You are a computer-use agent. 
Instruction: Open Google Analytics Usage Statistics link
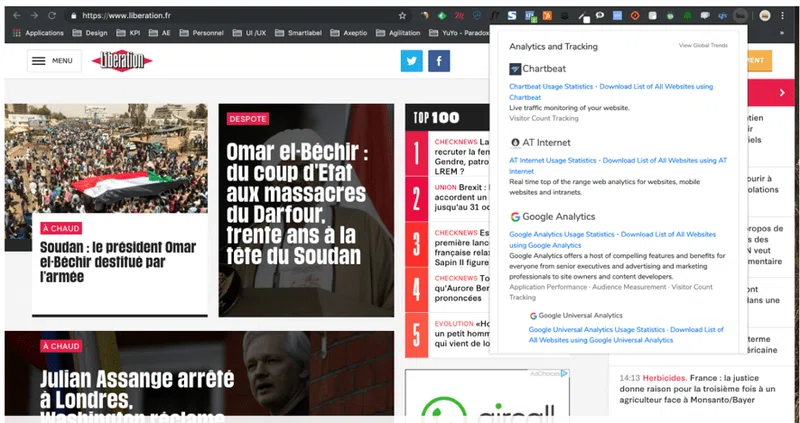pyautogui.click(x=562, y=235)
